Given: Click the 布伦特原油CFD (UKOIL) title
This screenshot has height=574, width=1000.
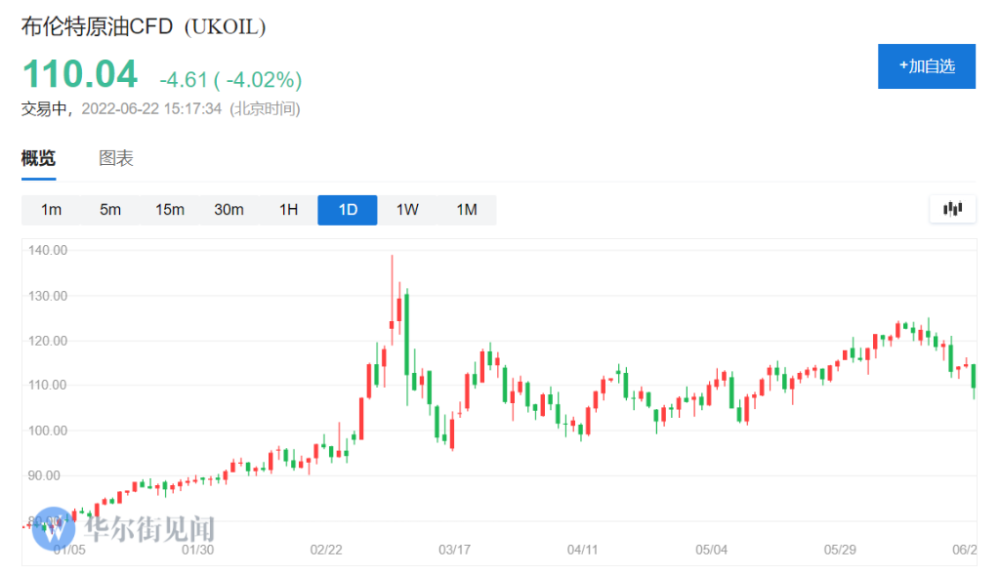Looking at the screenshot, I should (x=143, y=27).
